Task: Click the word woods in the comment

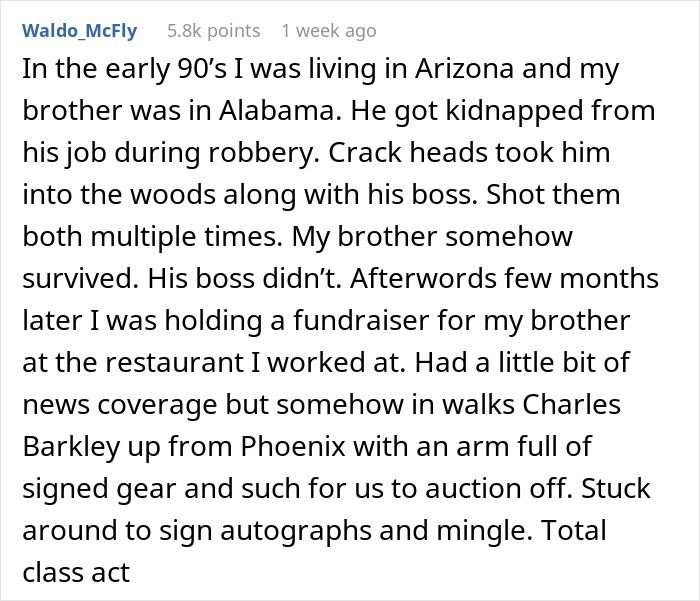Action: click(x=173, y=195)
